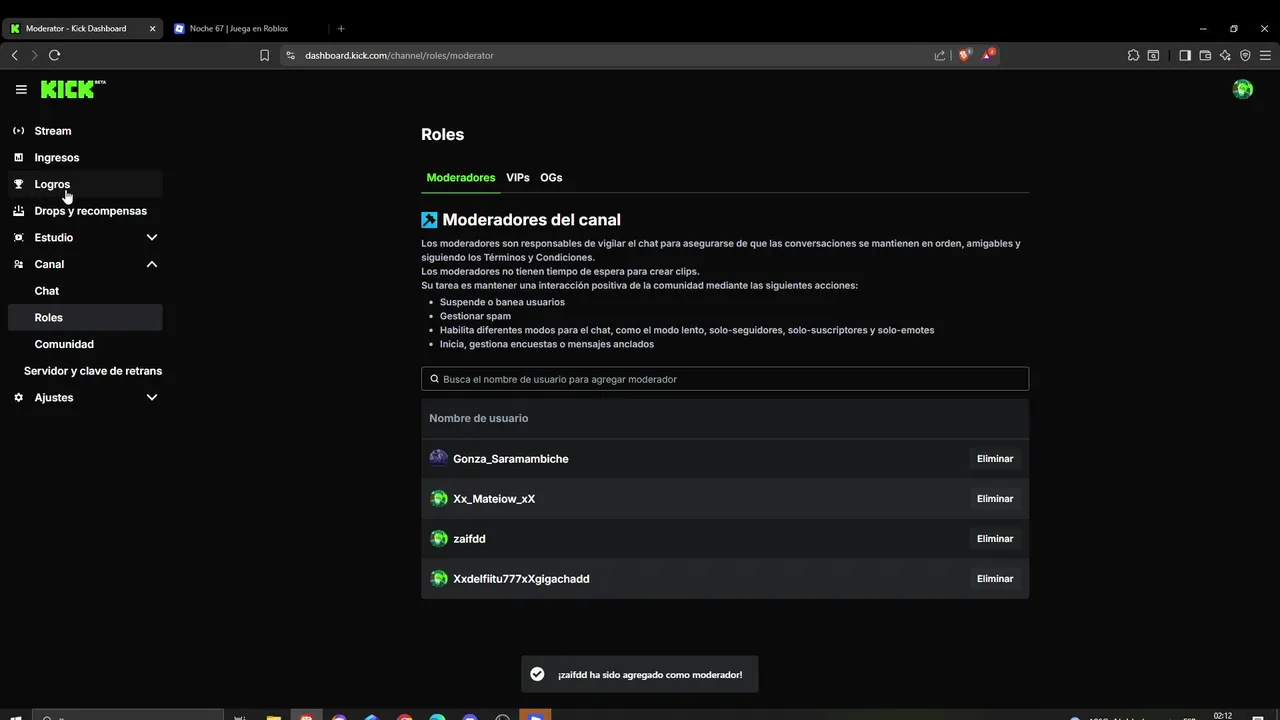Image resolution: width=1280 pixels, height=720 pixels.
Task: Open the profile avatar menu
Action: point(1243,90)
